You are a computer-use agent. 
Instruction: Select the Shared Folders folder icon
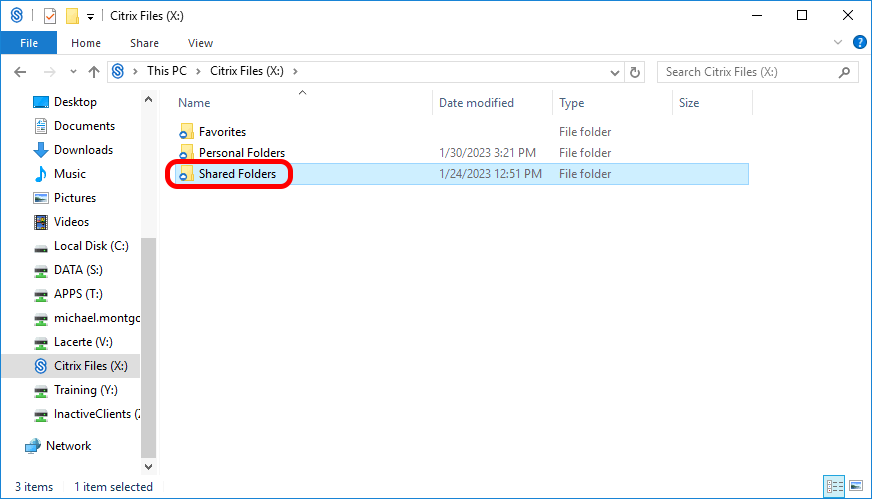click(186, 174)
